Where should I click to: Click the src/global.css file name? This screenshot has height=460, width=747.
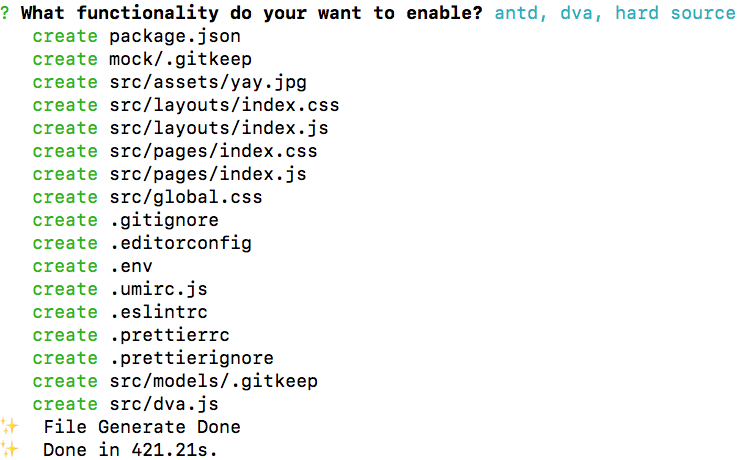pos(186,197)
